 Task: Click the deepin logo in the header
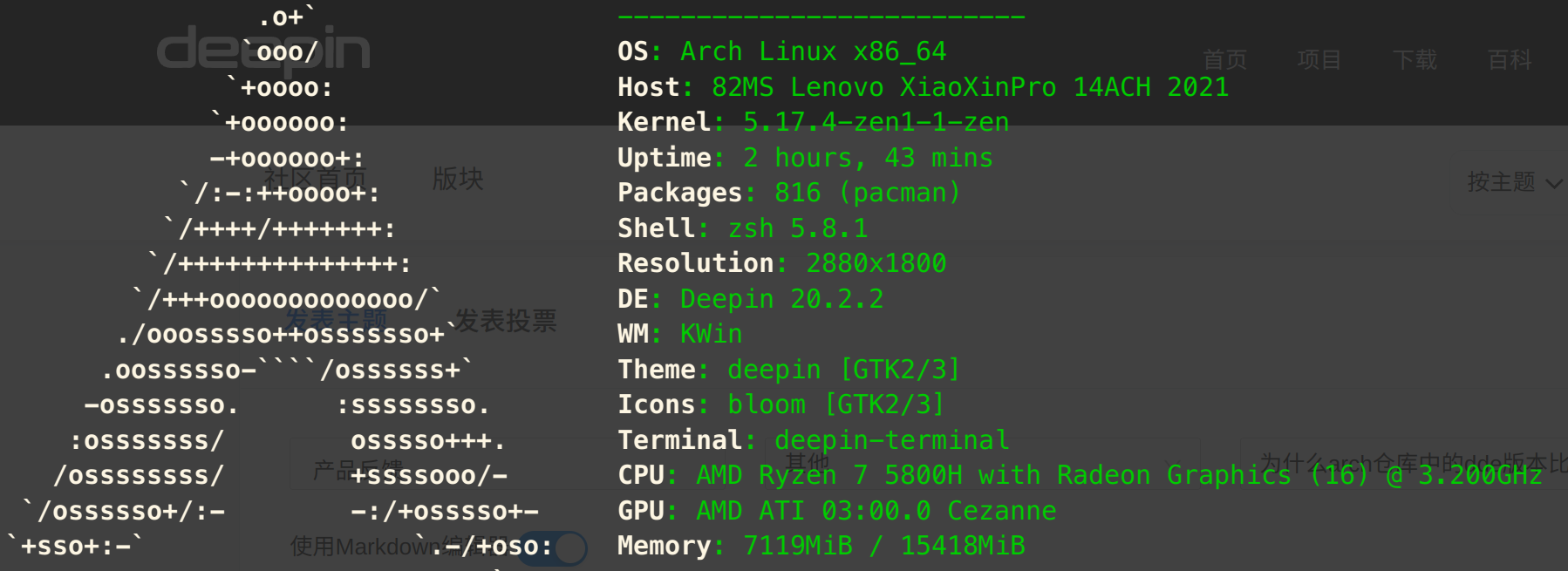pyautogui.click(x=262, y=48)
